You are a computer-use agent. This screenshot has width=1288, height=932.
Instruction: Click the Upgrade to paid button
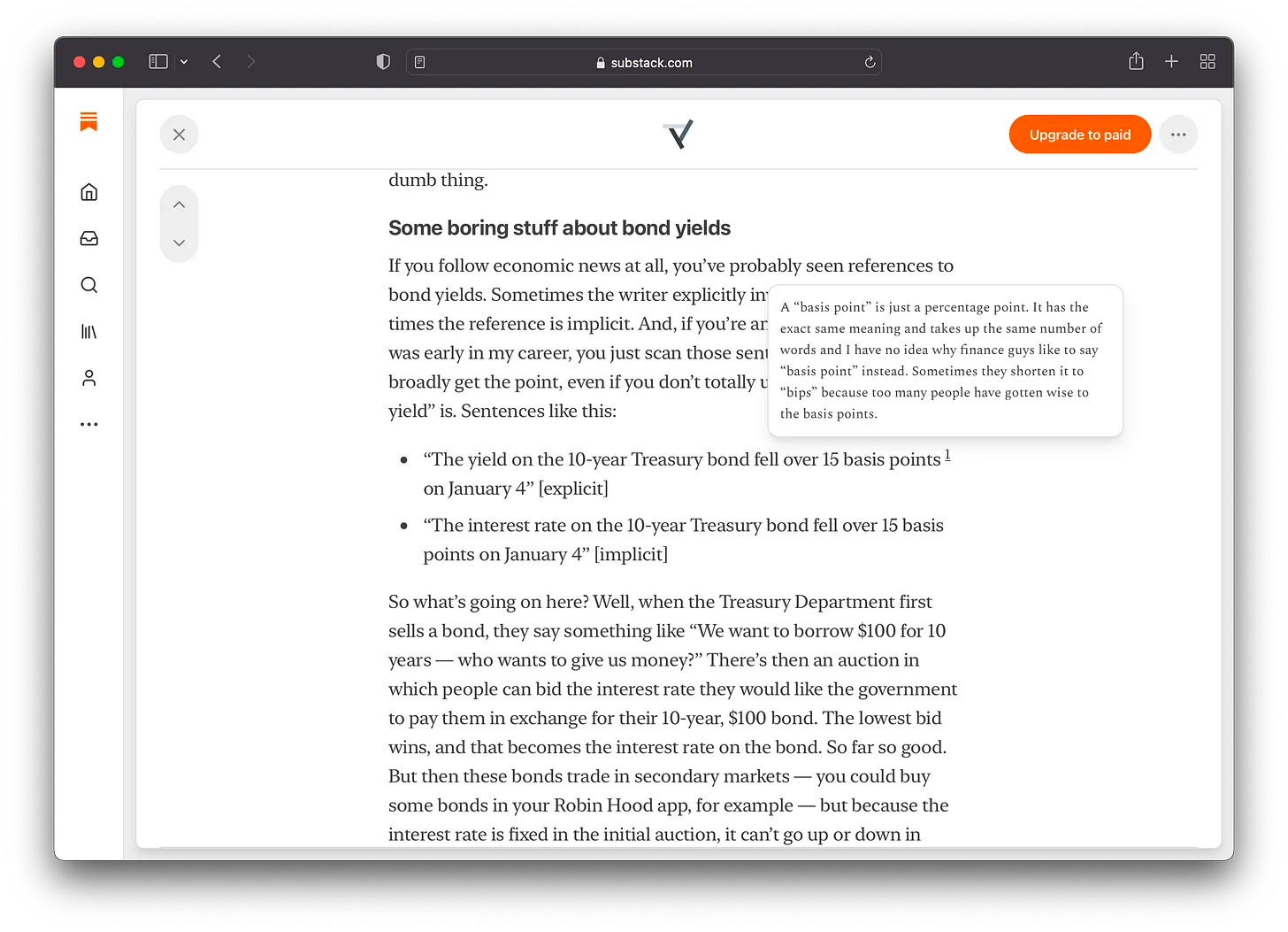(x=1079, y=134)
